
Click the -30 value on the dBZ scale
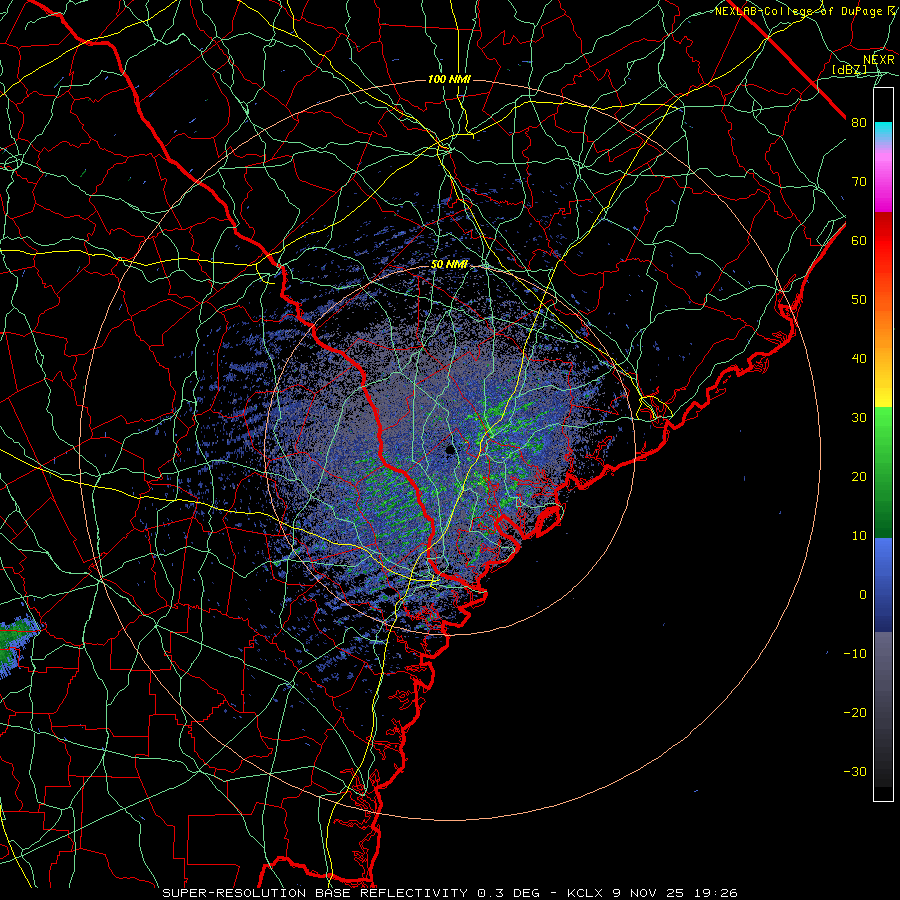(x=855, y=771)
